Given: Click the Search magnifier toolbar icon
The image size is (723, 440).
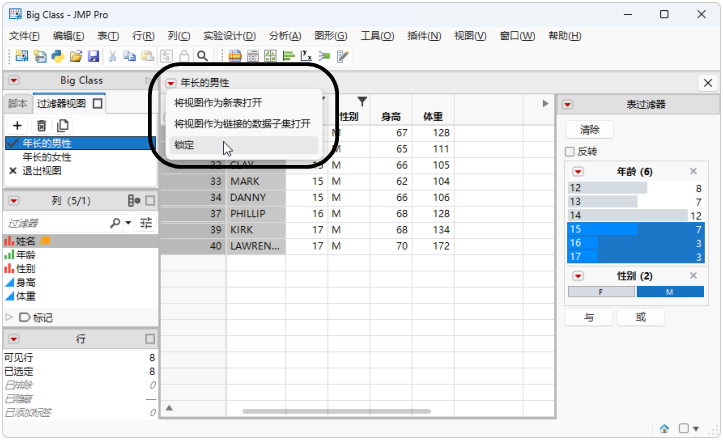Looking at the screenshot, I should [x=202, y=56].
